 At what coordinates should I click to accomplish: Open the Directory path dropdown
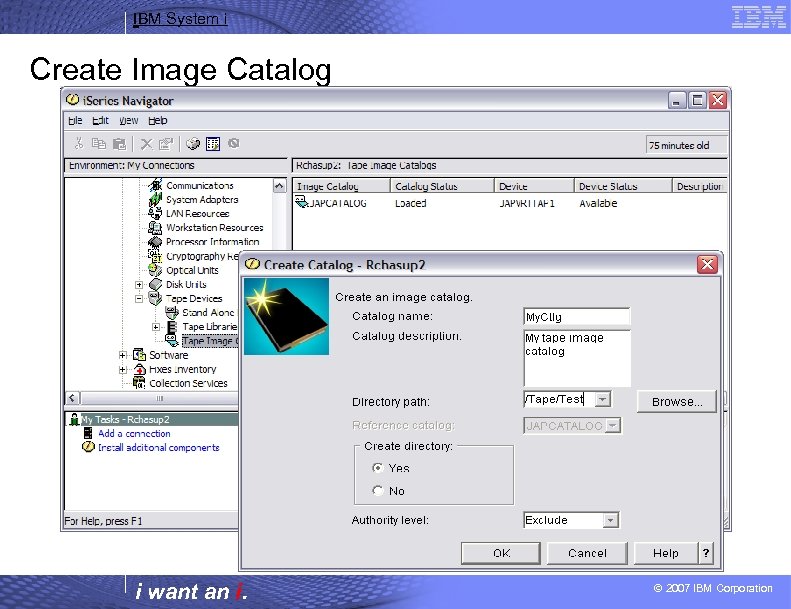(x=602, y=399)
